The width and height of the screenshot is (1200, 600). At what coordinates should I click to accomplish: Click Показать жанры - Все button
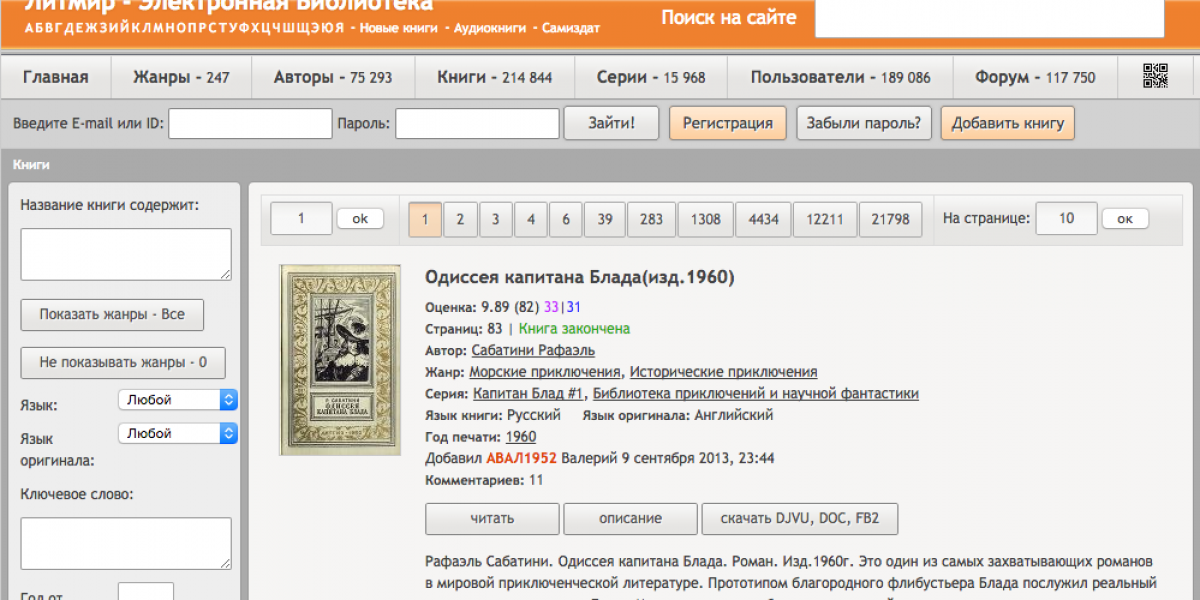112,314
